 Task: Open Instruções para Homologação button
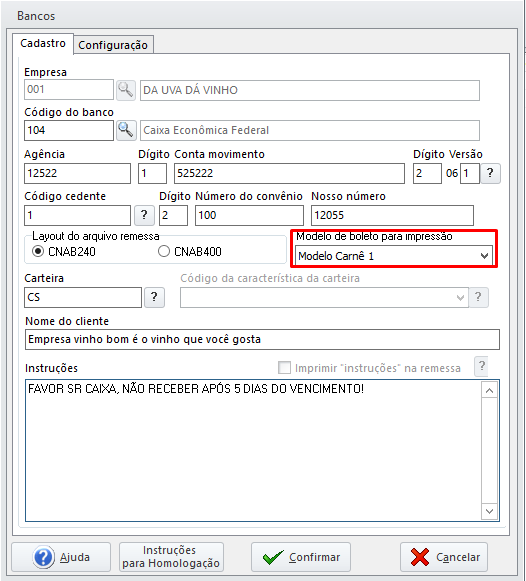pos(171,557)
